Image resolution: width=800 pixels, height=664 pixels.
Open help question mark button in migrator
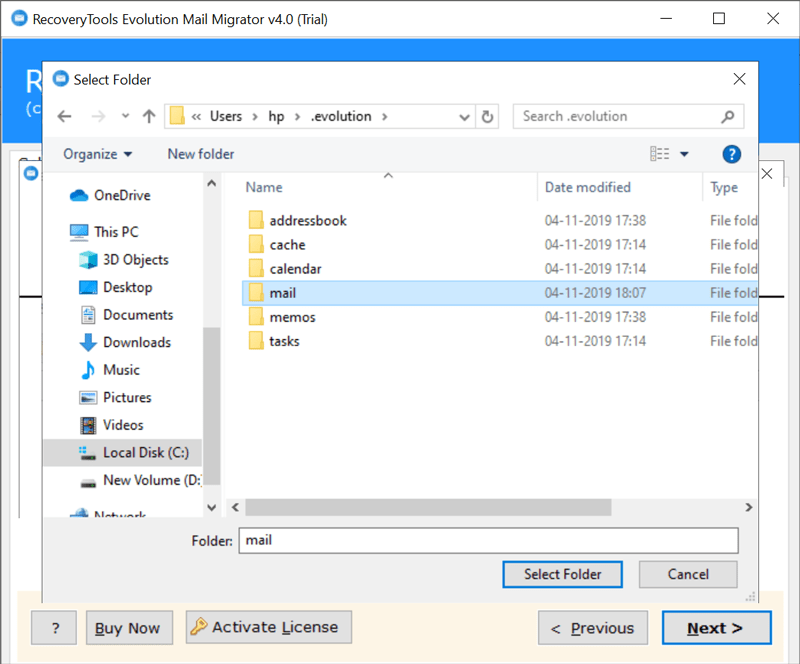[54, 628]
